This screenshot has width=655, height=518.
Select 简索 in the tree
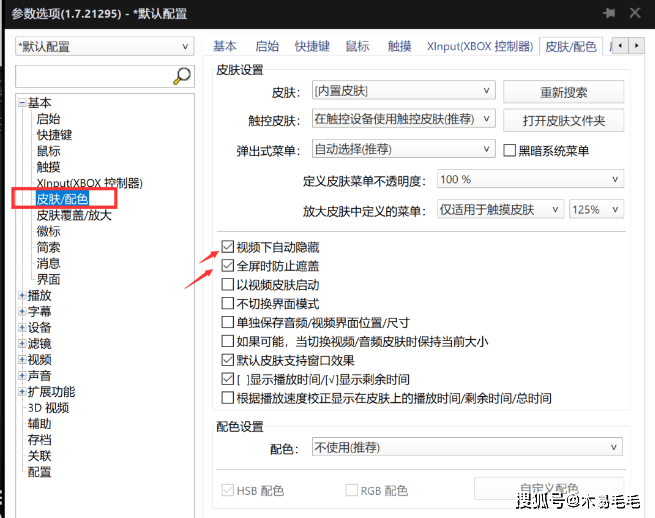coord(48,247)
